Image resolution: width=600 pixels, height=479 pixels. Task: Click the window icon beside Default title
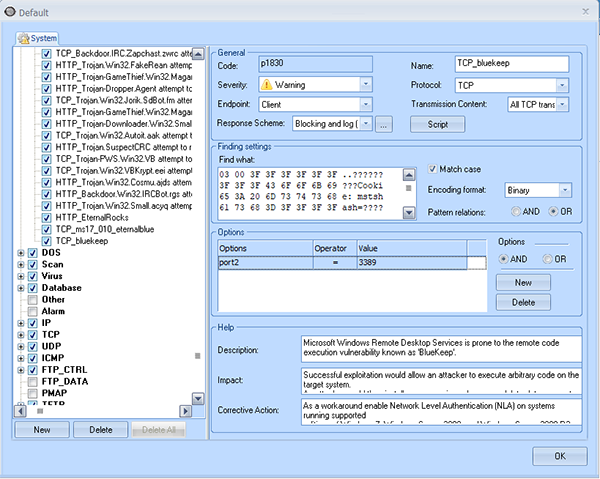[x=10, y=12]
